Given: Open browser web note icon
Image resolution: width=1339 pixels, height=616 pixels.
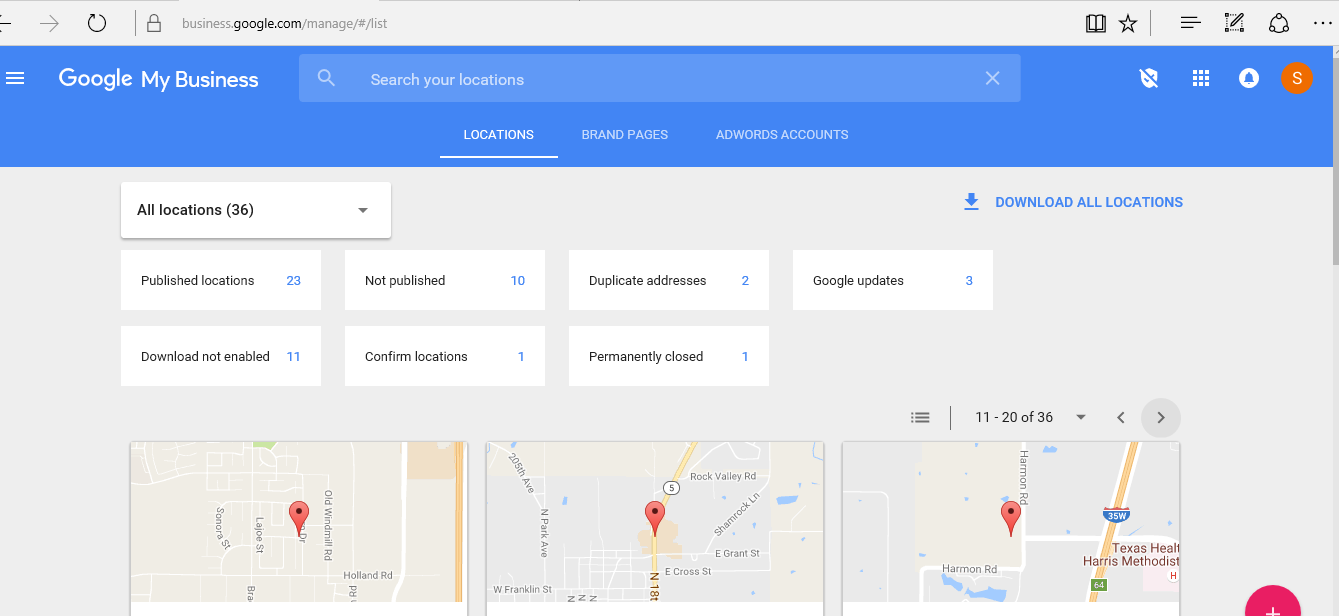Looking at the screenshot, I should pos(1234,23).
